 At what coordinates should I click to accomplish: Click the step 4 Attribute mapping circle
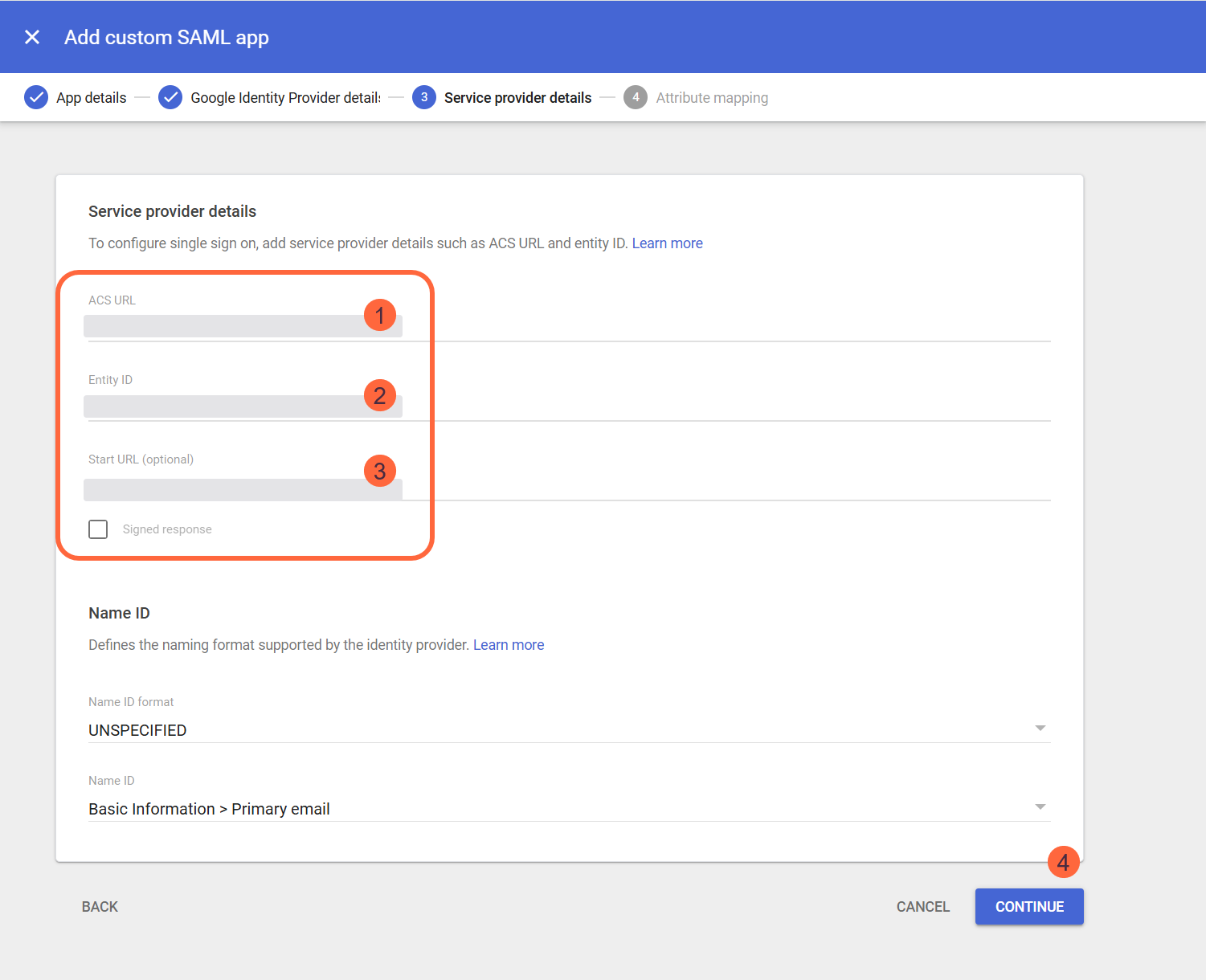click(x=636, y=96)
